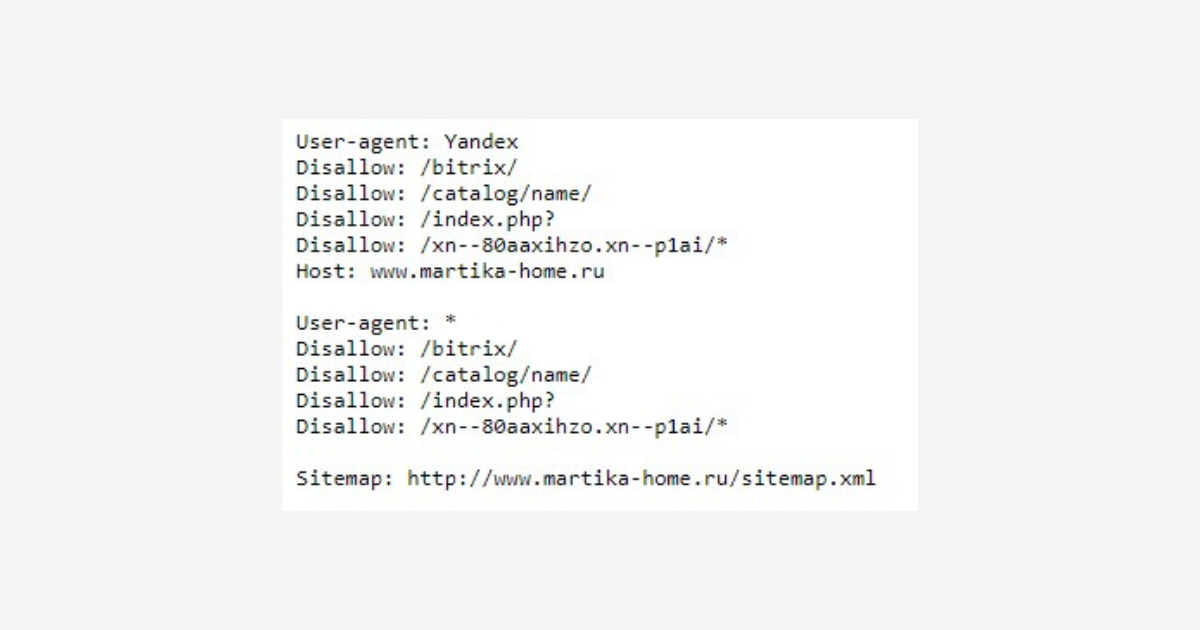Viewport: 1200px width, 630px height.
Task: Click the second 'Disallow: /bitrix/' line under 'User-agent: *'
Action: point(407,349)
